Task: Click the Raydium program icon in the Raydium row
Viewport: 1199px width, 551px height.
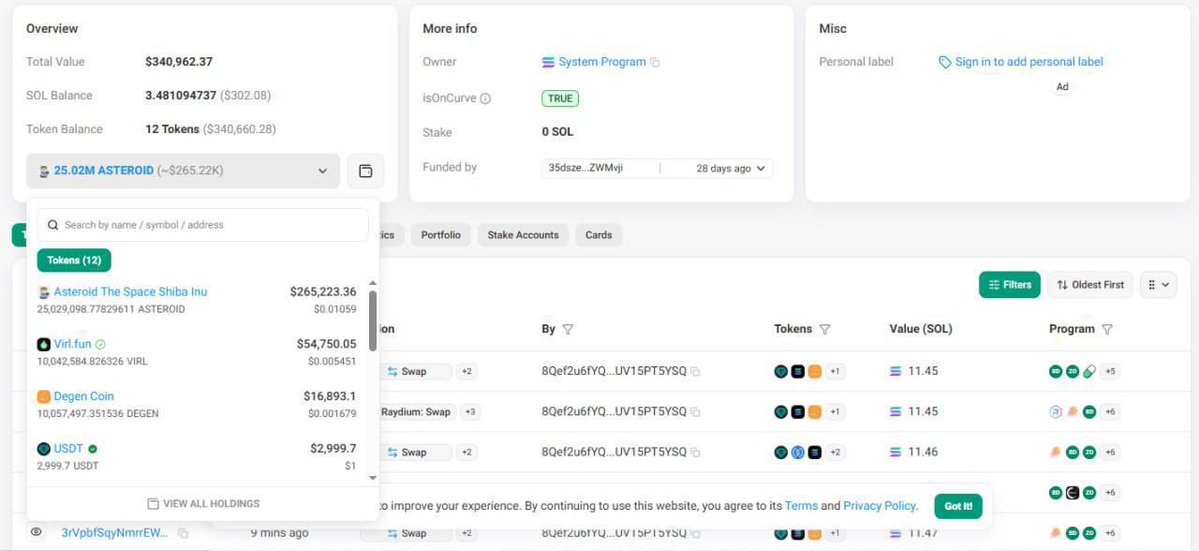Action: click(x=1056, y=412)
